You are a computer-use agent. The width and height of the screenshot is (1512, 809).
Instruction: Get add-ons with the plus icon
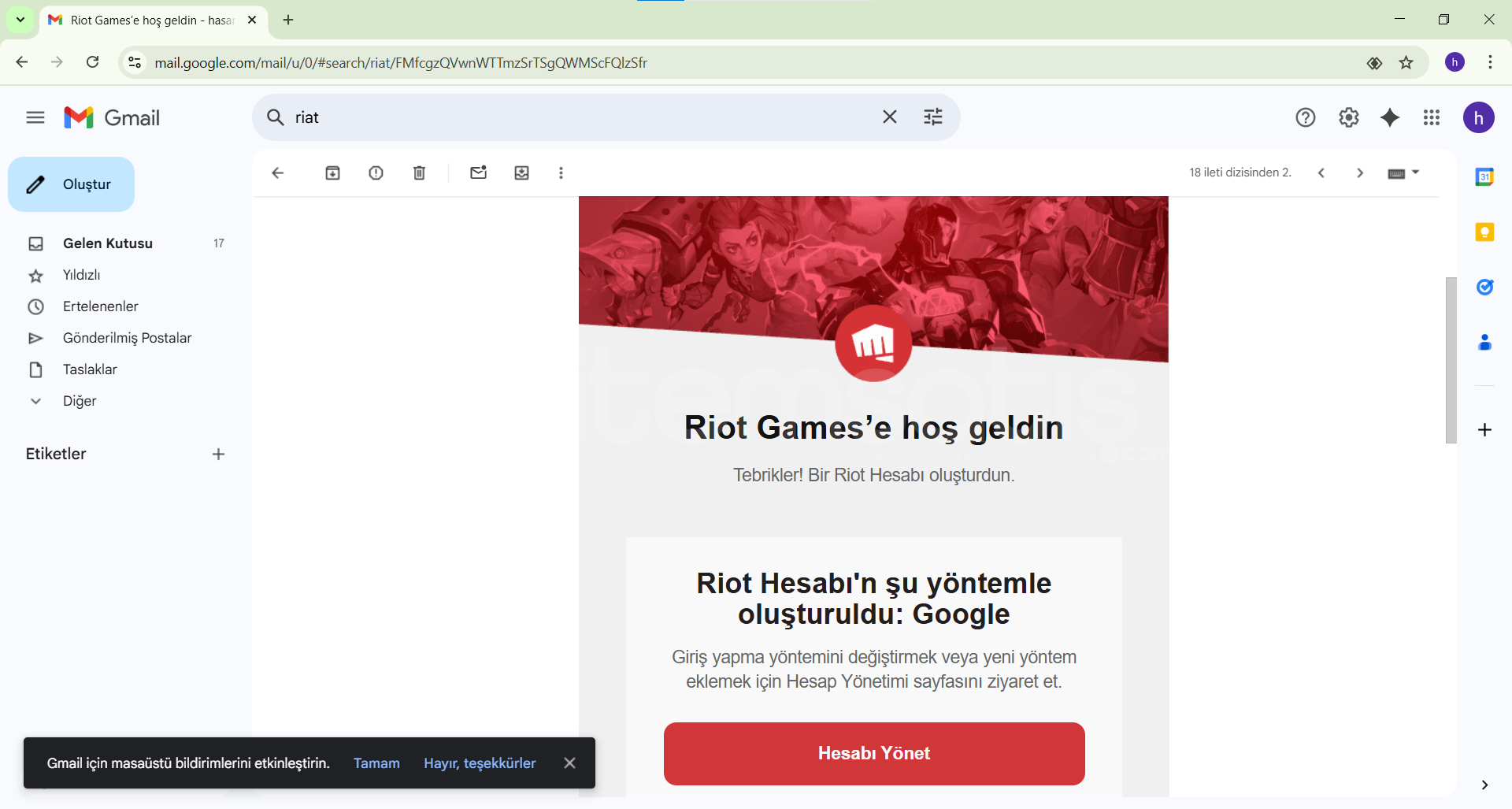click(1484, 429)
